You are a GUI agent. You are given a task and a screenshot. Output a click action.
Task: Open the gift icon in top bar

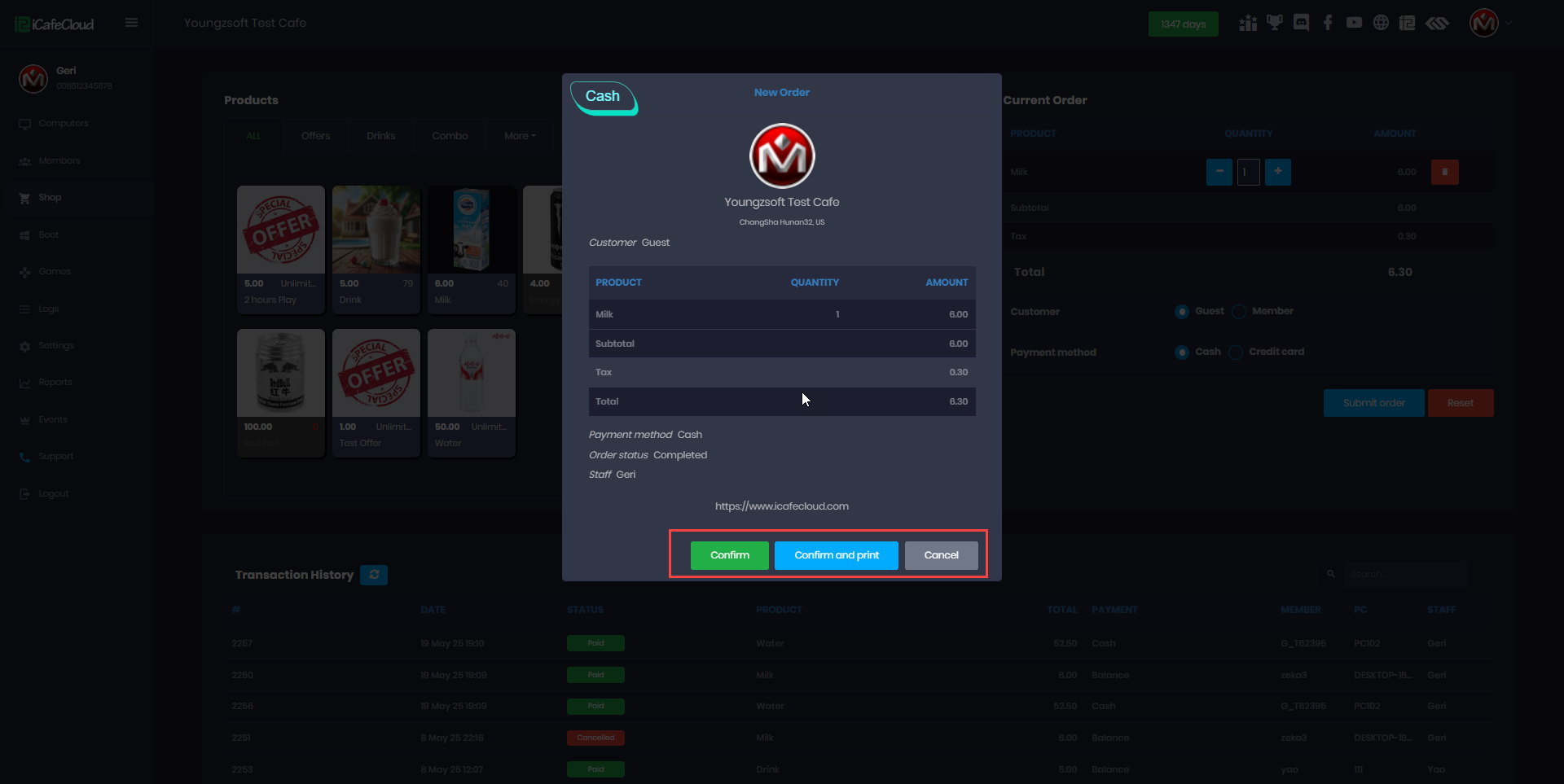[x=1248, y=23]
